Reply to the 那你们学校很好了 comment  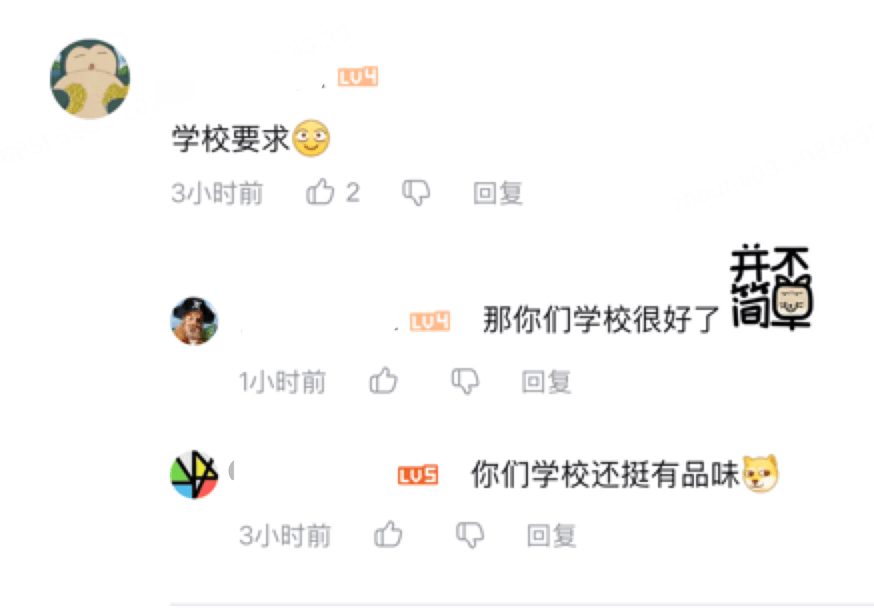[x=546, y=382]
